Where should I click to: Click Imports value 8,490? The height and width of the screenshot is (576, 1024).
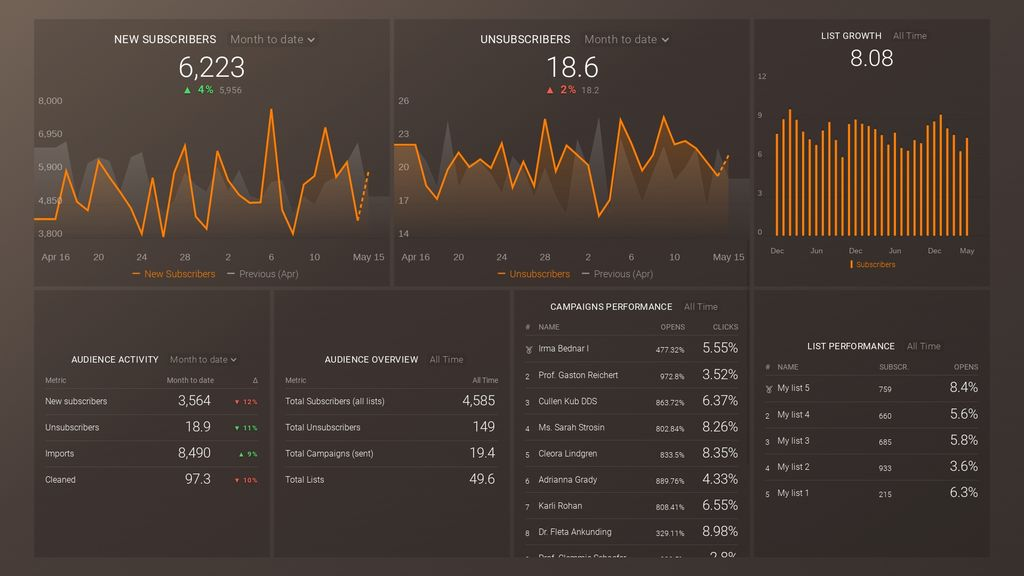(x=194, y=453)
